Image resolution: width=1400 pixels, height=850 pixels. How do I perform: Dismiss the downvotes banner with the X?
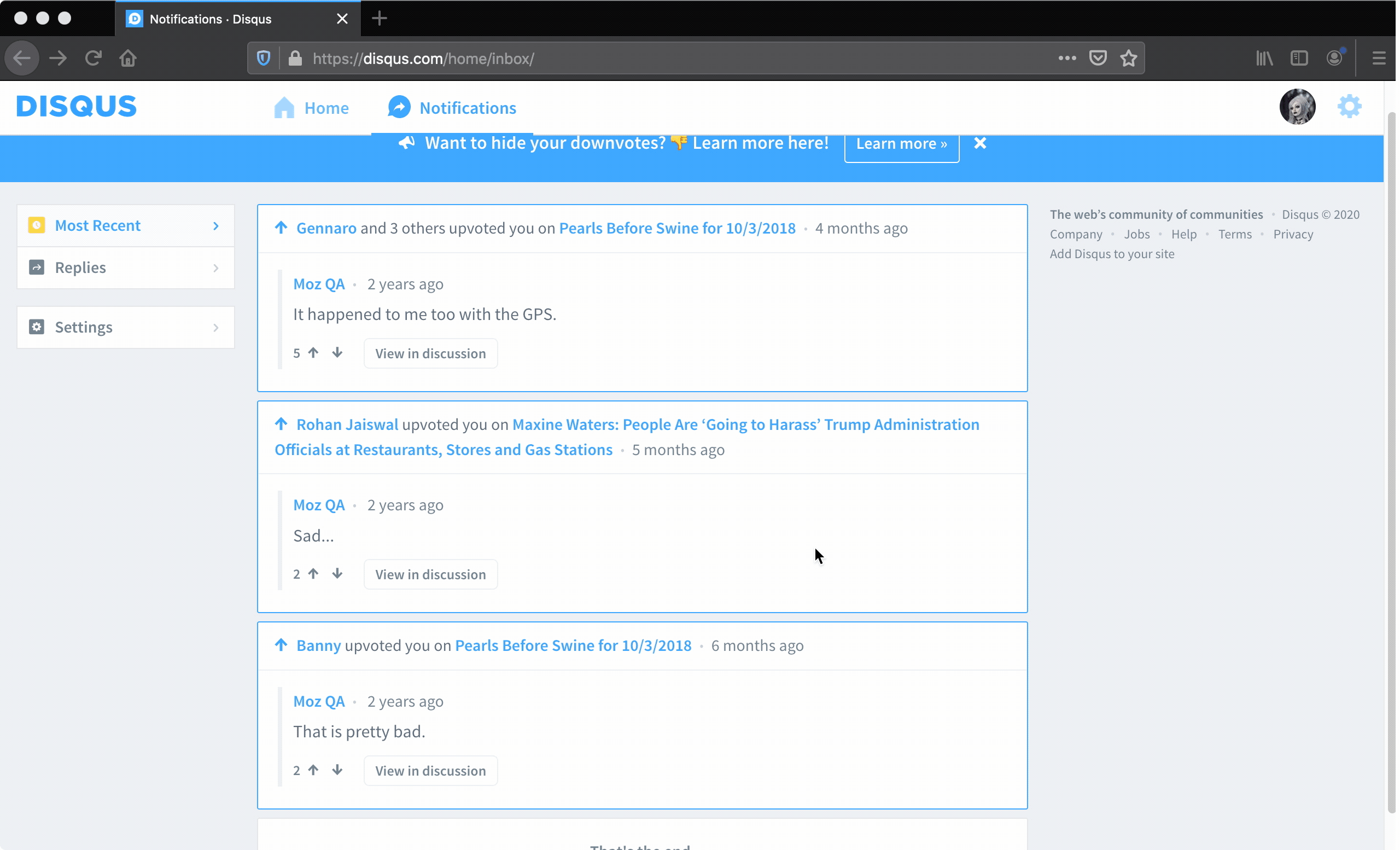tap(979, 143)
